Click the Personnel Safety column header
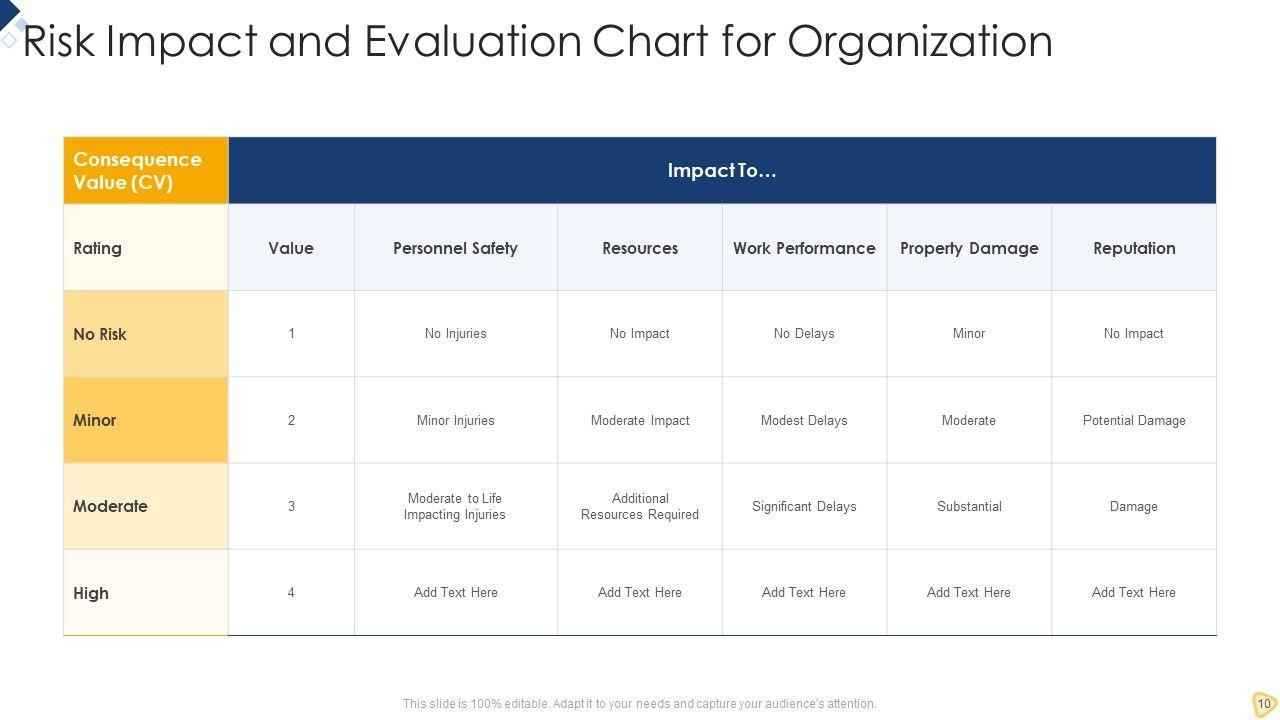This screenshot has width=1280, height=720. (455, 248)
